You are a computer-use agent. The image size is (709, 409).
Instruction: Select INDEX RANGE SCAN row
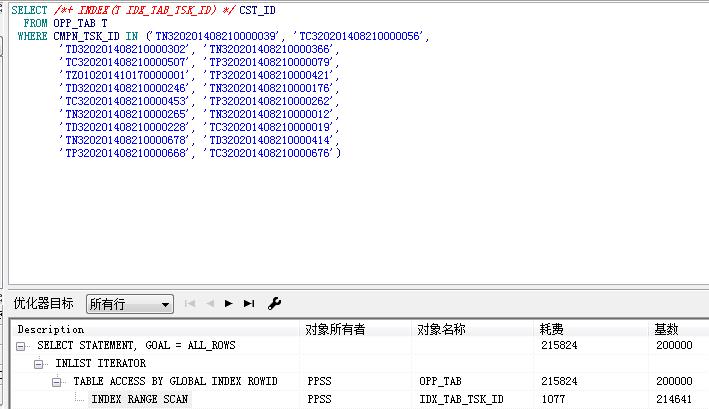[x=140, y=400]
